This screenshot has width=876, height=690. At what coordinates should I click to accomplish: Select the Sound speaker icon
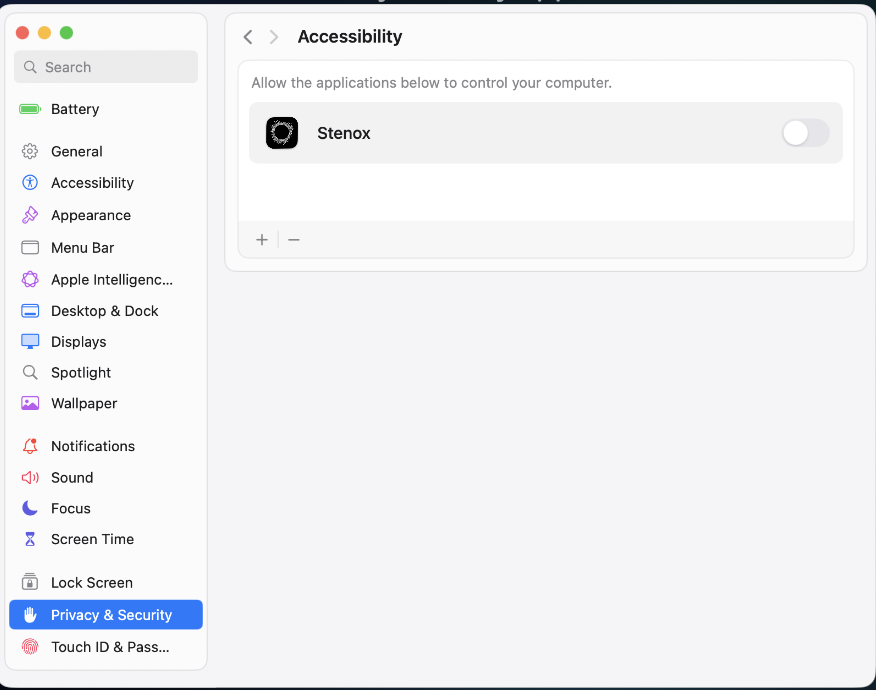pyautogui.click(x=30, y=477)
